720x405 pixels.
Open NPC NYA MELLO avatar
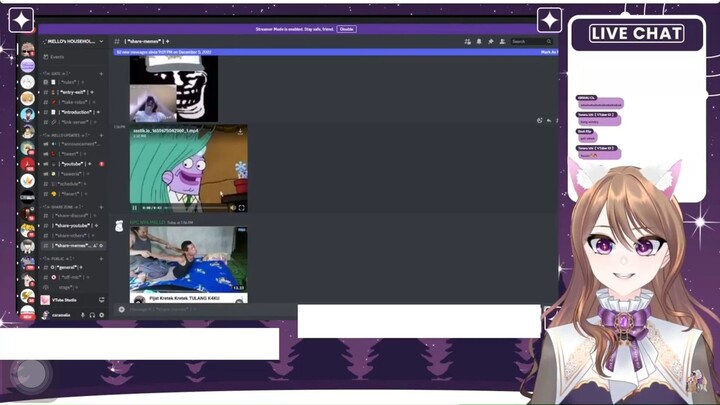point(119,226)
